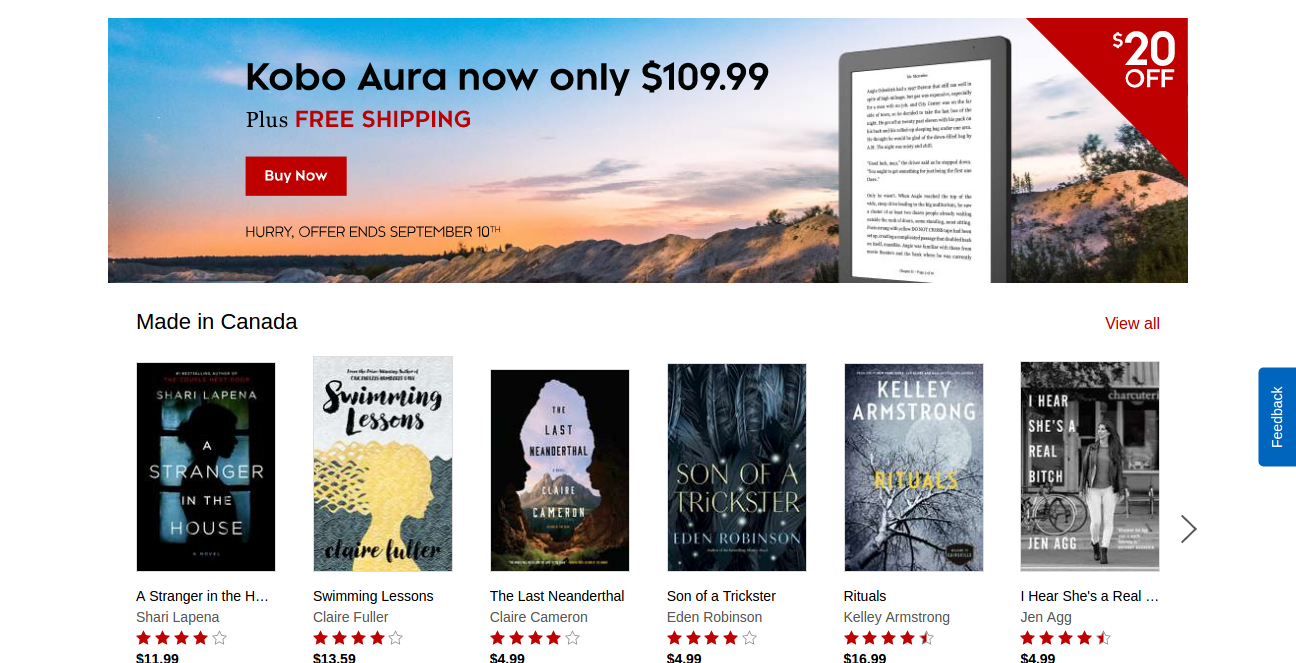Select I Hear She's a Real Bitch cover
The height and width of the screenshot is (663, 1296).
[1090, 467]
